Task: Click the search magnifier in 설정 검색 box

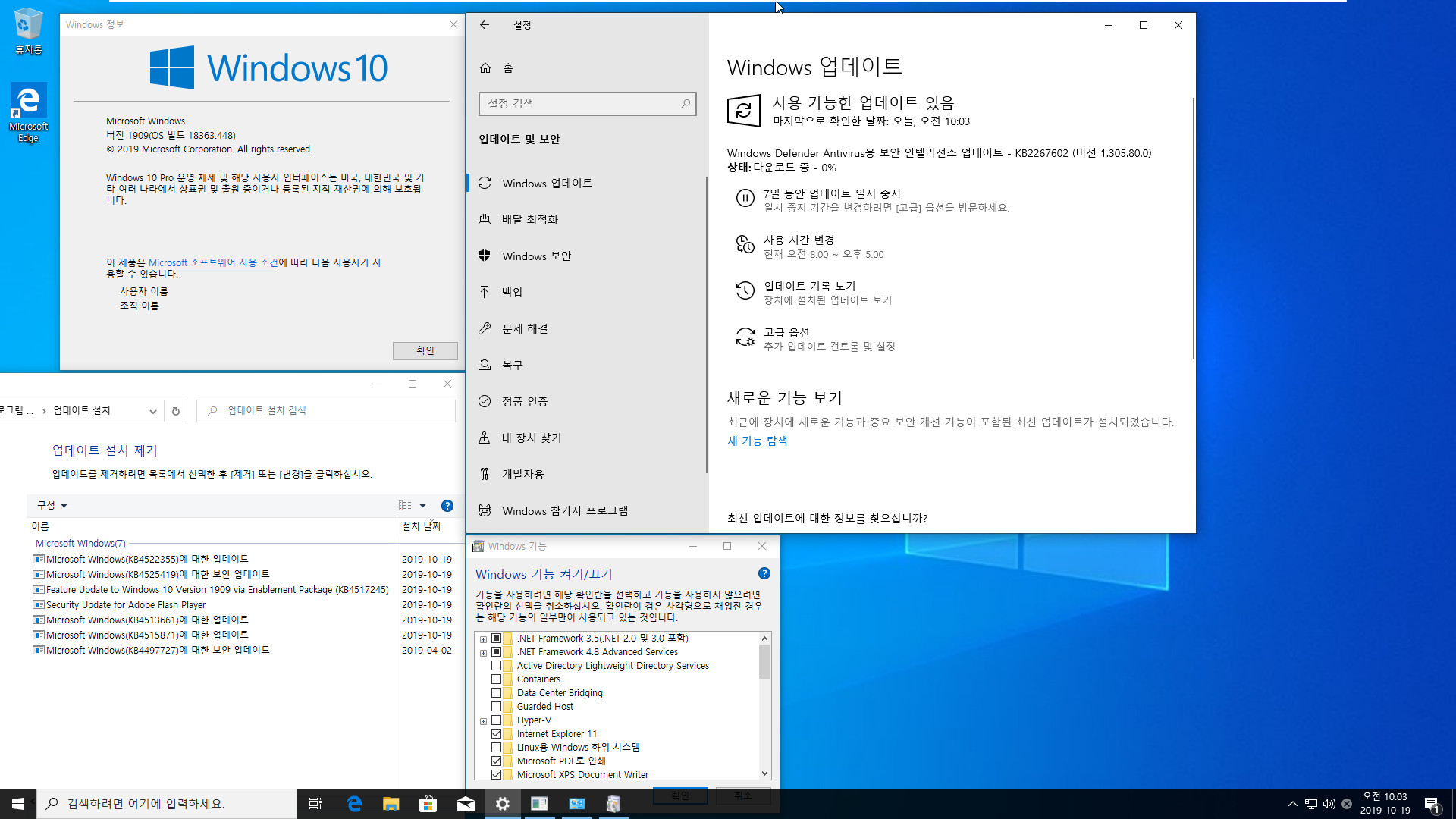Action: click(686, 104)
